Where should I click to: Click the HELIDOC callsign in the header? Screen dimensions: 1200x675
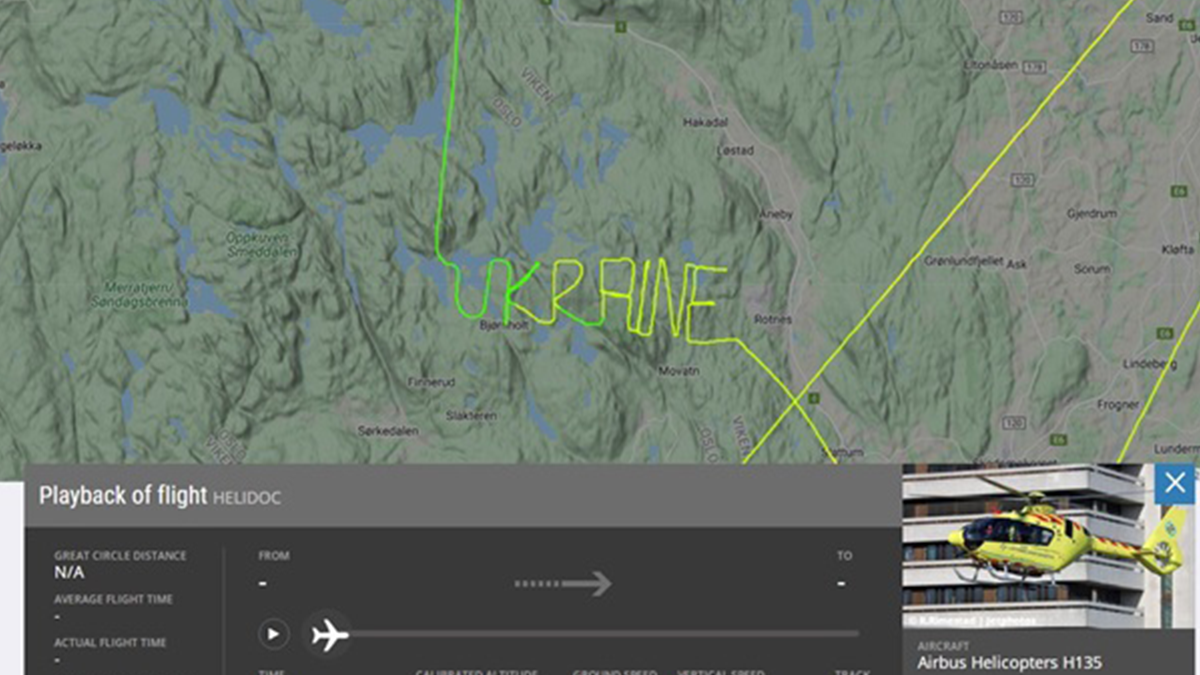click(x=246, y=497)
